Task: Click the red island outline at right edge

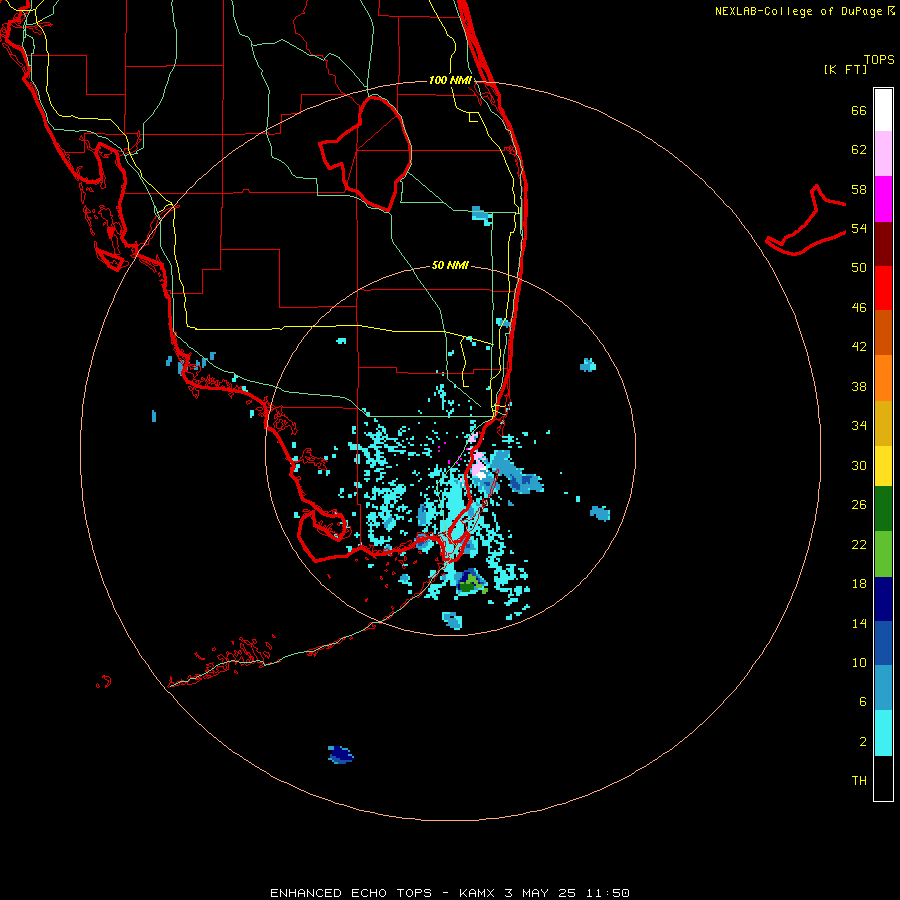Action: click(x=806, y=221)
